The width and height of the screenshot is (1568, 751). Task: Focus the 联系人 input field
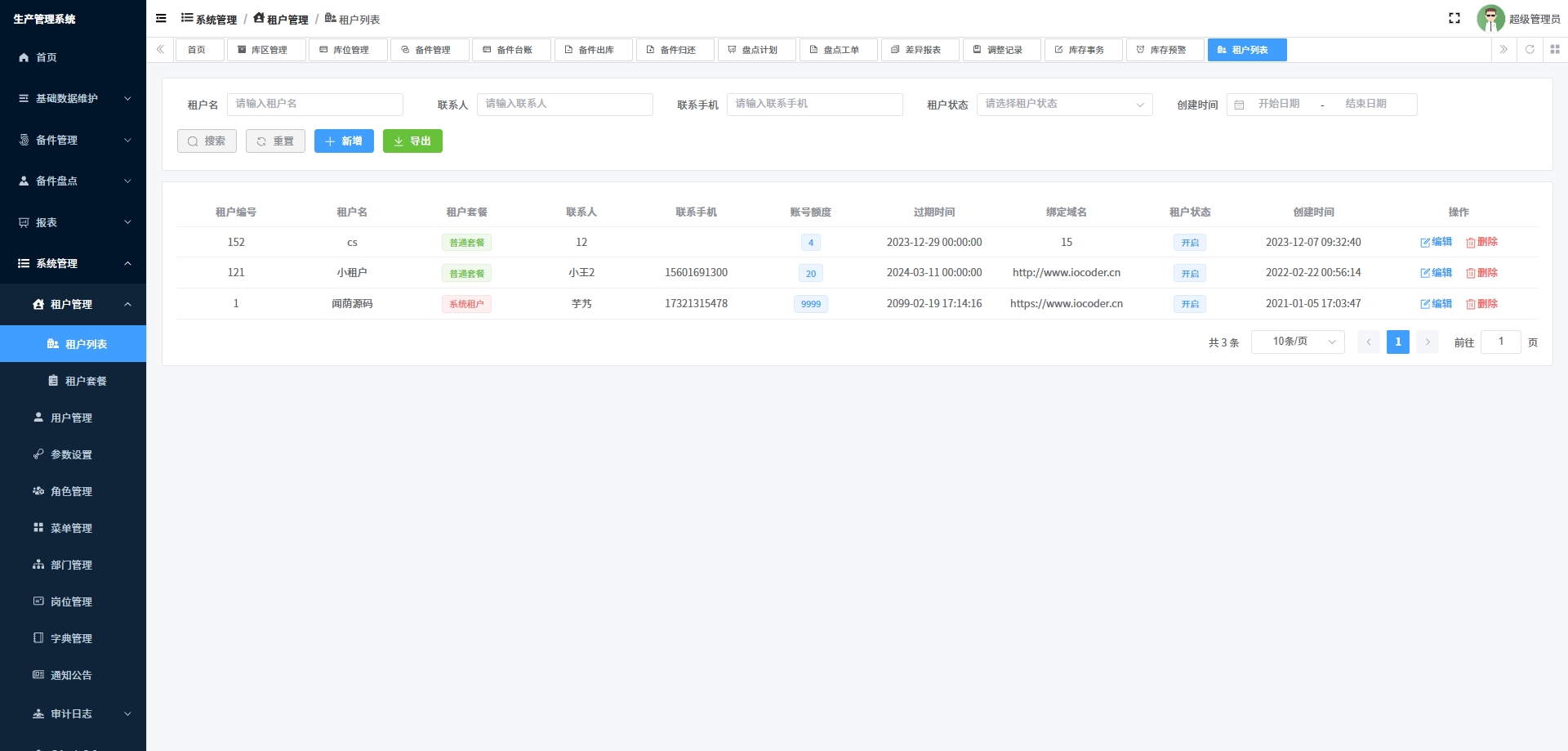click(565, 105)
